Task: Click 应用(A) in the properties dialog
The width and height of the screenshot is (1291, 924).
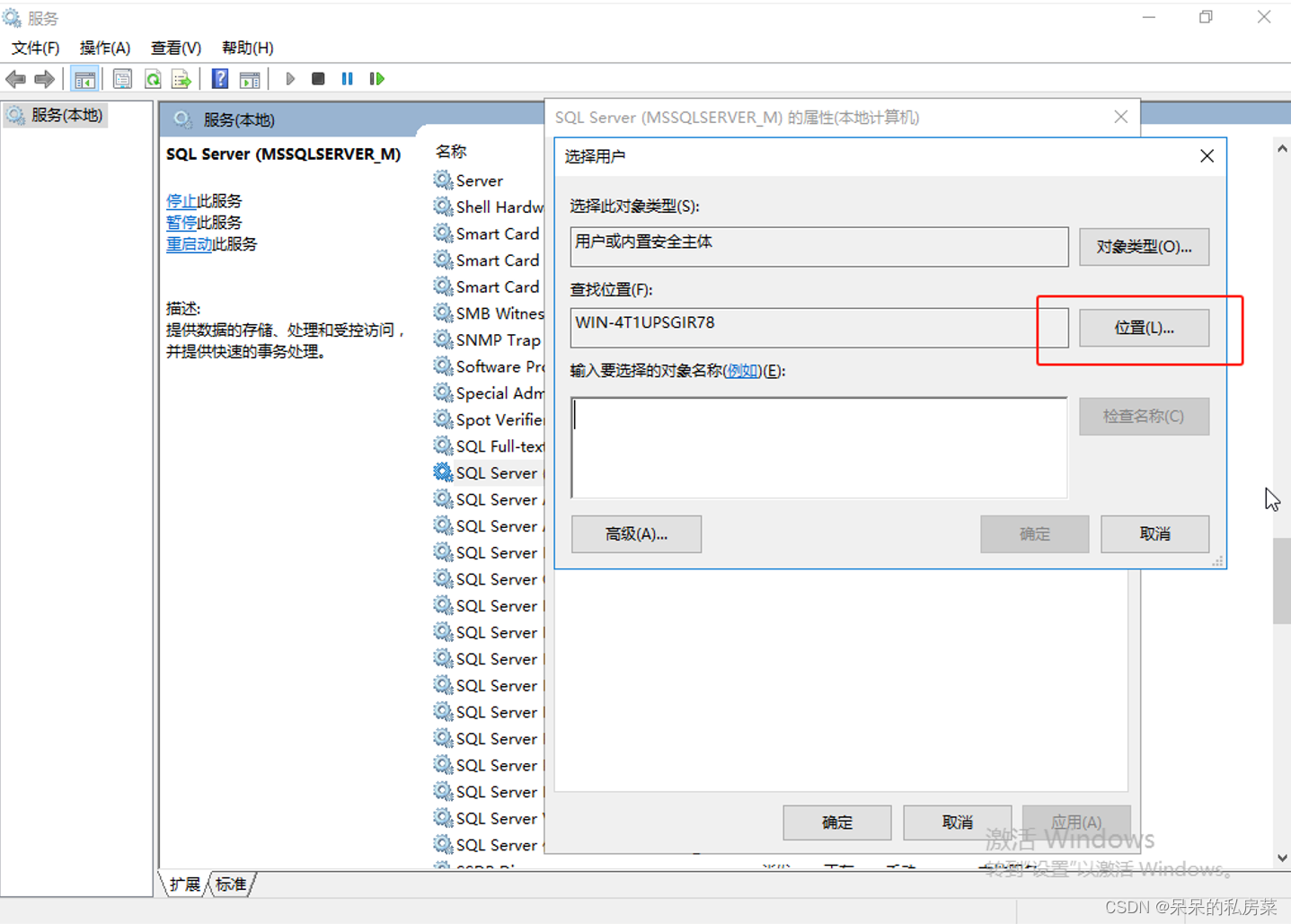Action: point(1076,823)
